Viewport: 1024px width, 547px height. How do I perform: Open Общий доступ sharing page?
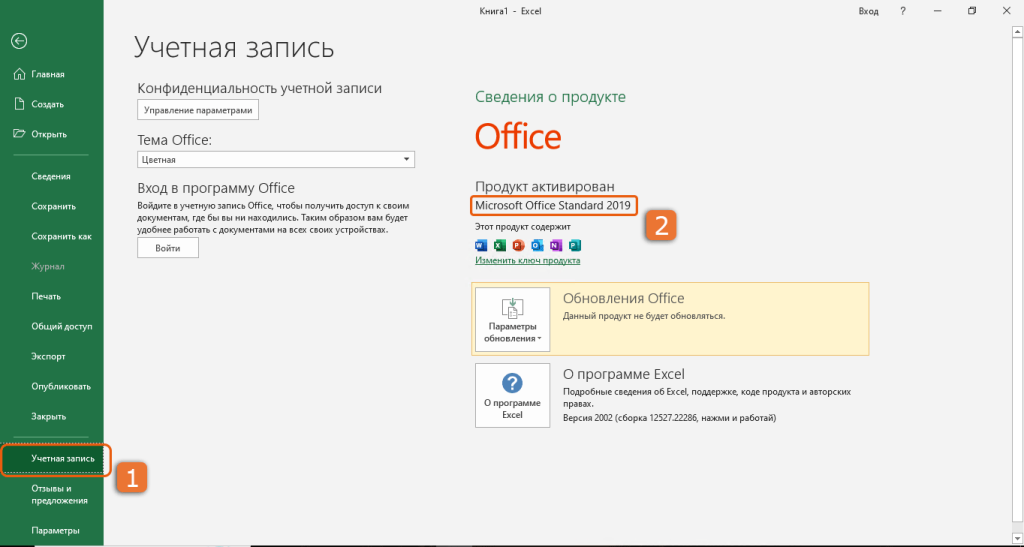point(62,326)
